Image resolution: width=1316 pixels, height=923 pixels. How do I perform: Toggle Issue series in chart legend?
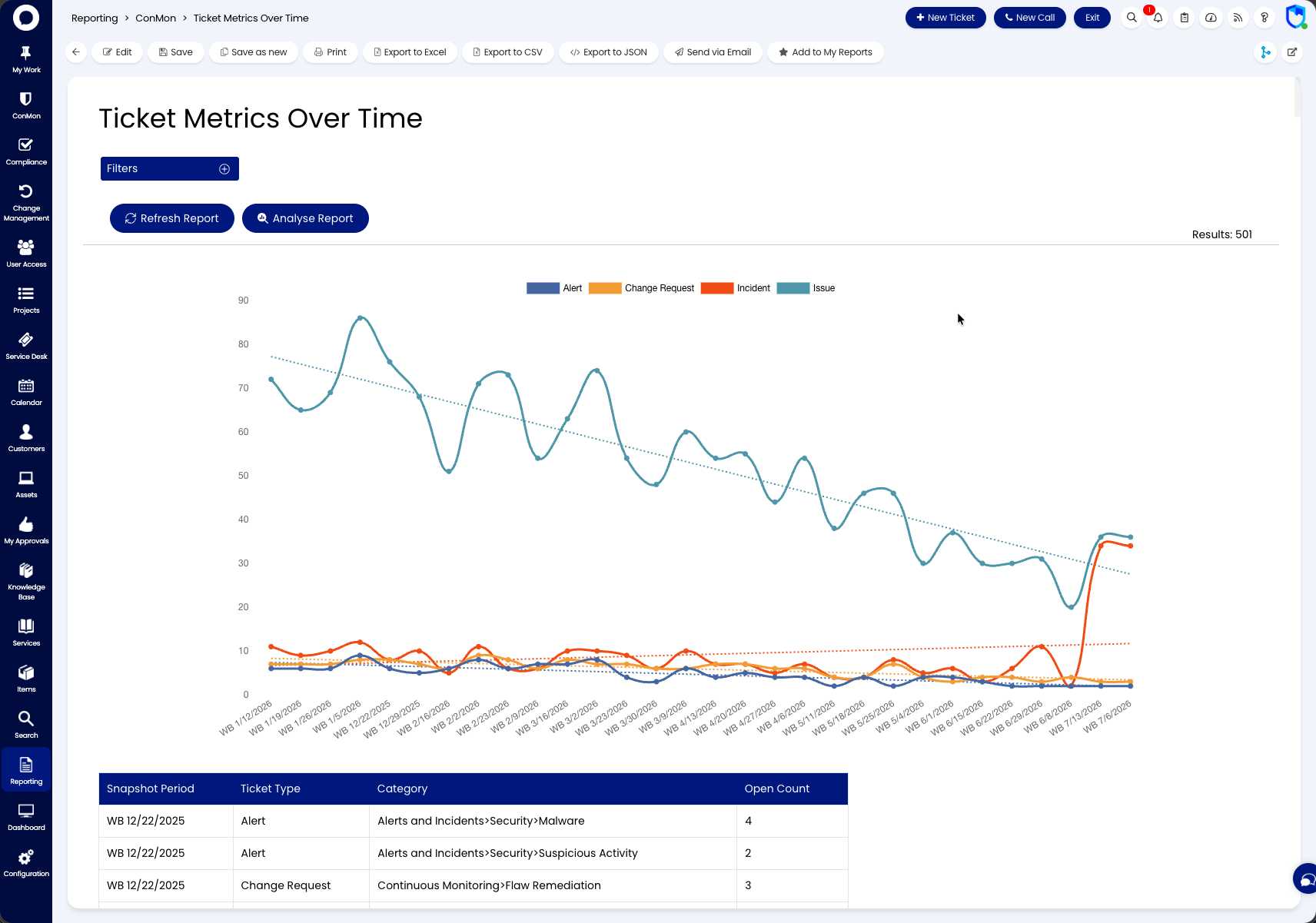click(x=806, y=288)
